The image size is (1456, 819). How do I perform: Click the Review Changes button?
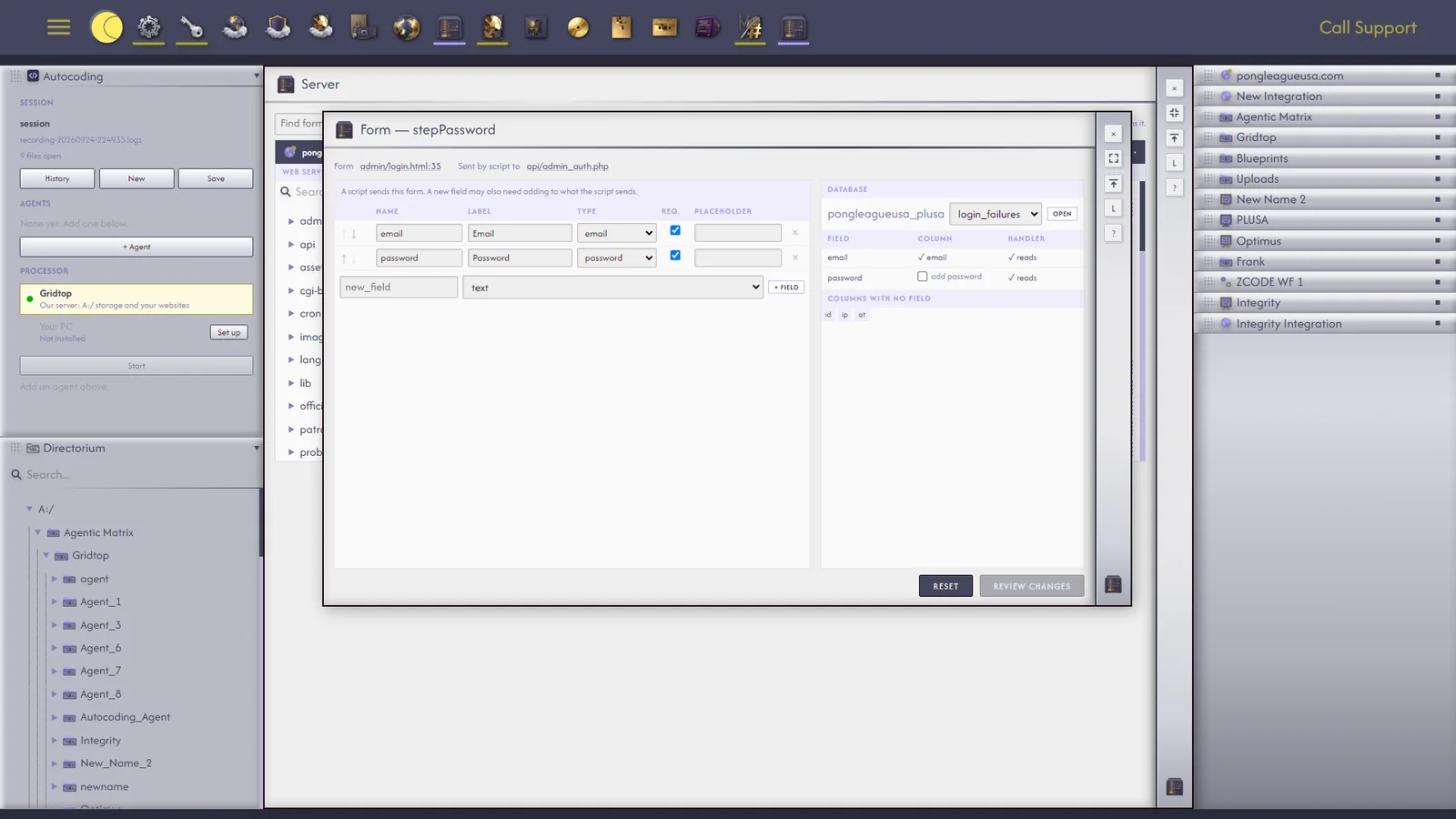tap(1032, 586)
